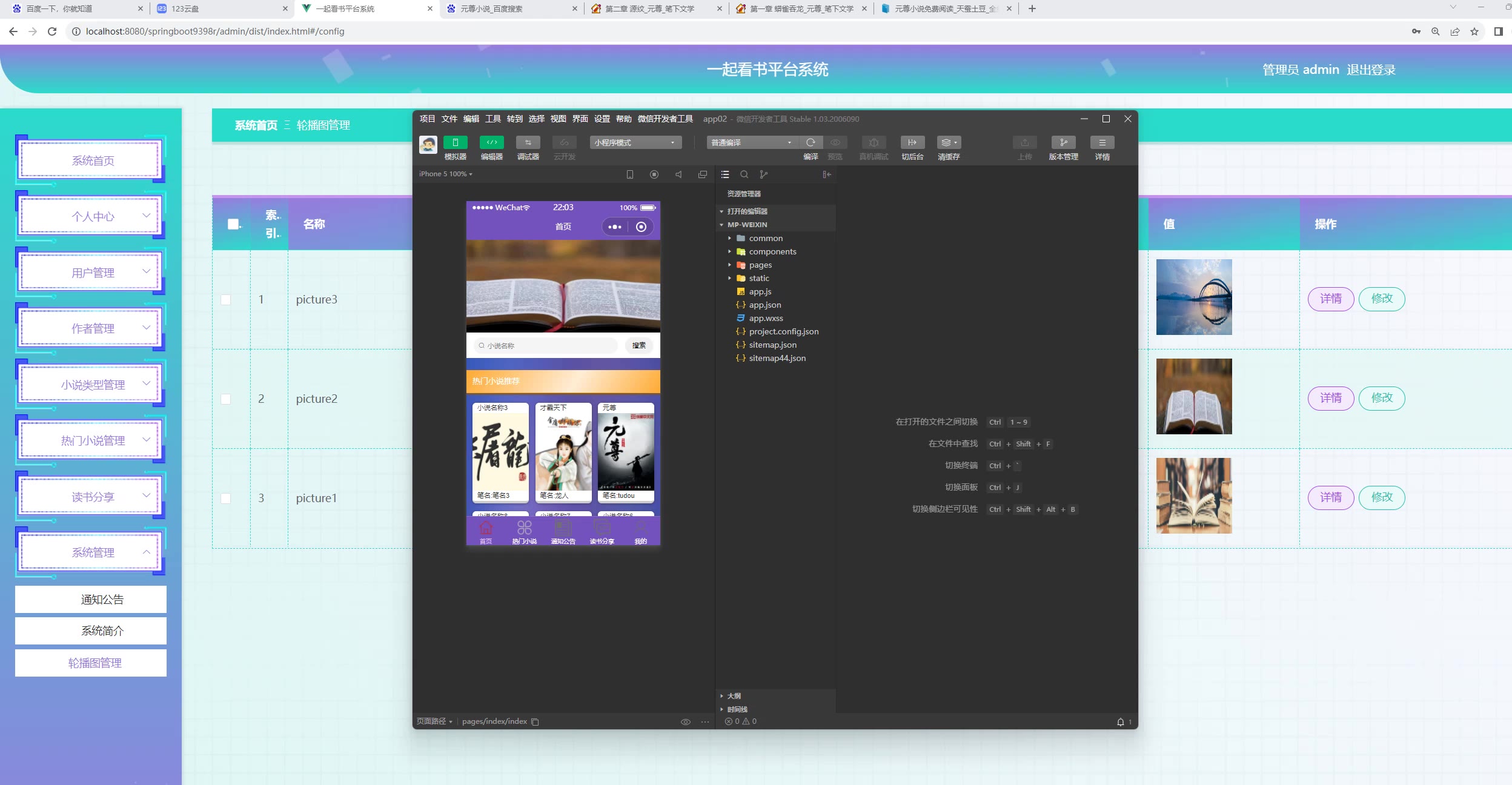Expand the pages folder in file tree

760,265
